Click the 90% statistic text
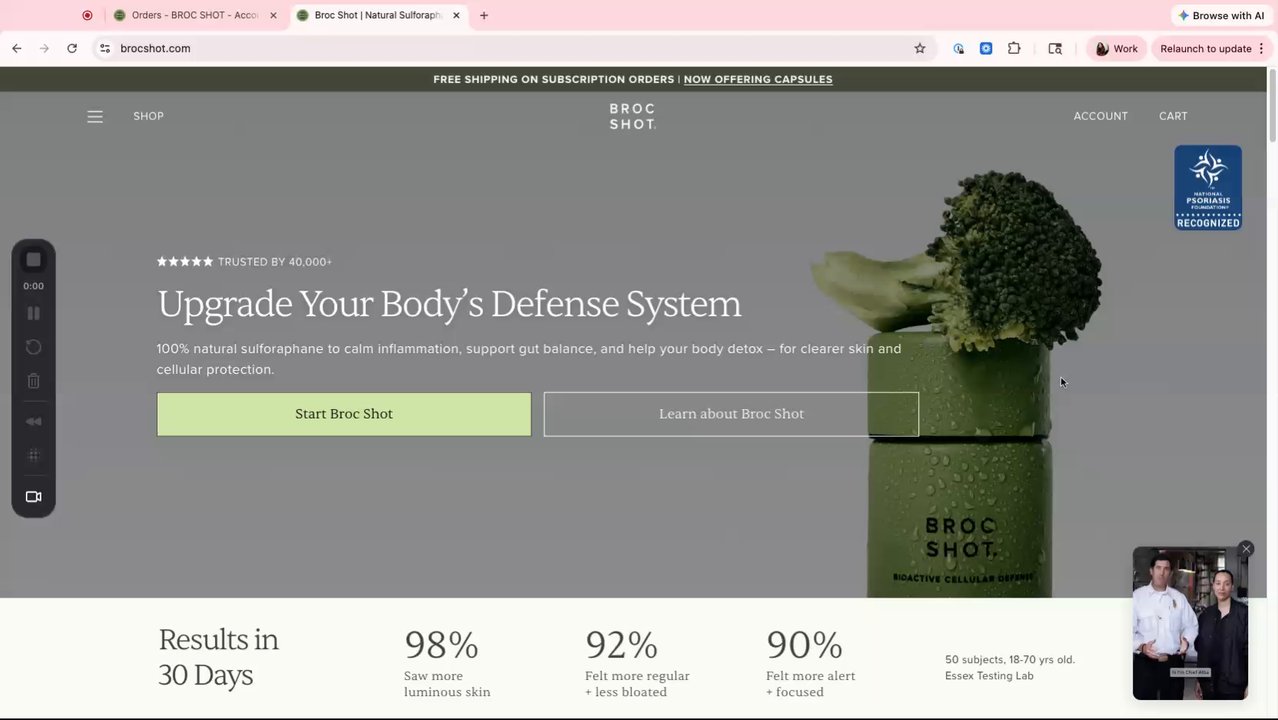This screenshot has height=720, width=1278. pos(804,644)
